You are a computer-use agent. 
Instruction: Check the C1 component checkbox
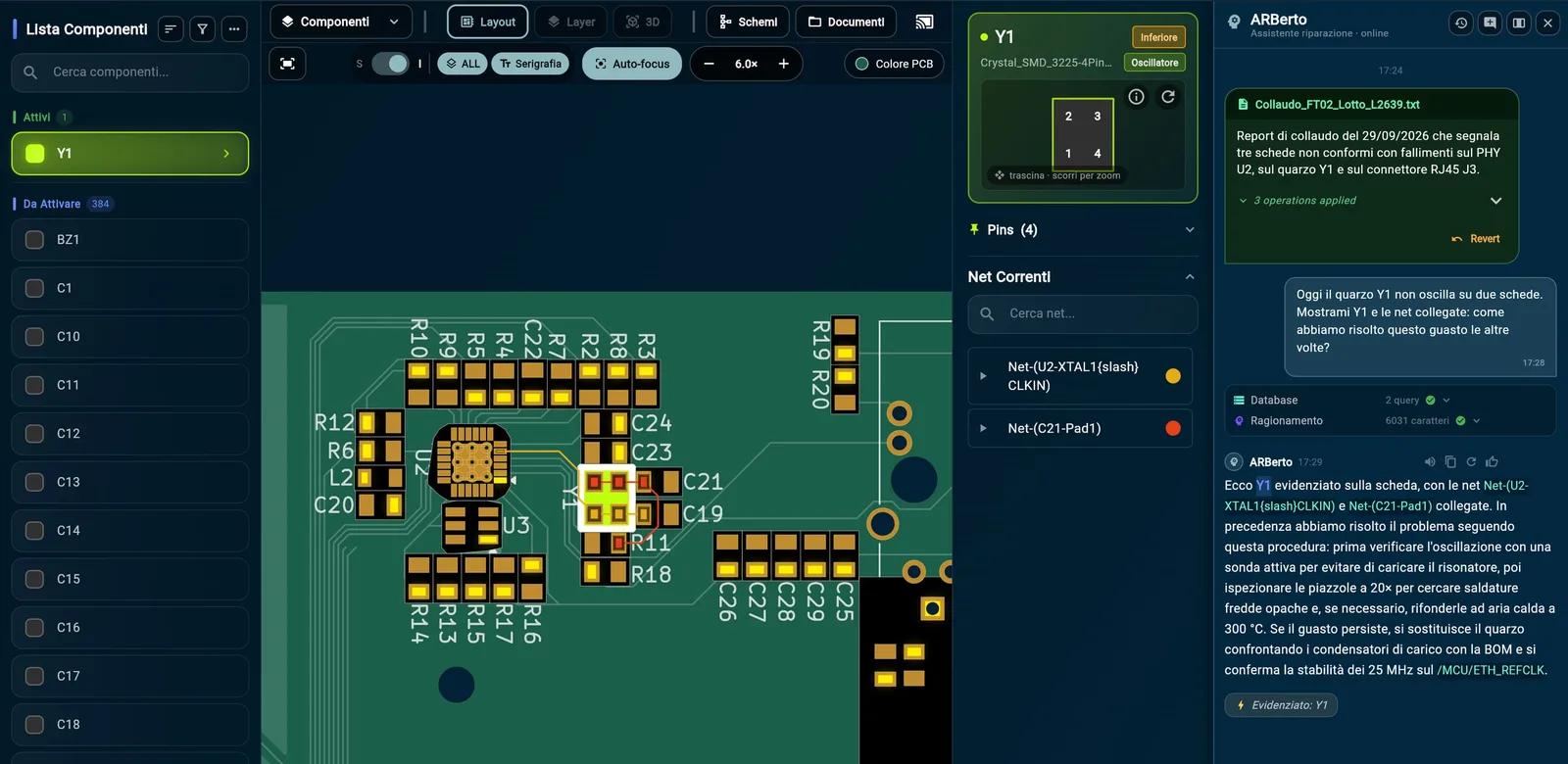point(34,288)
